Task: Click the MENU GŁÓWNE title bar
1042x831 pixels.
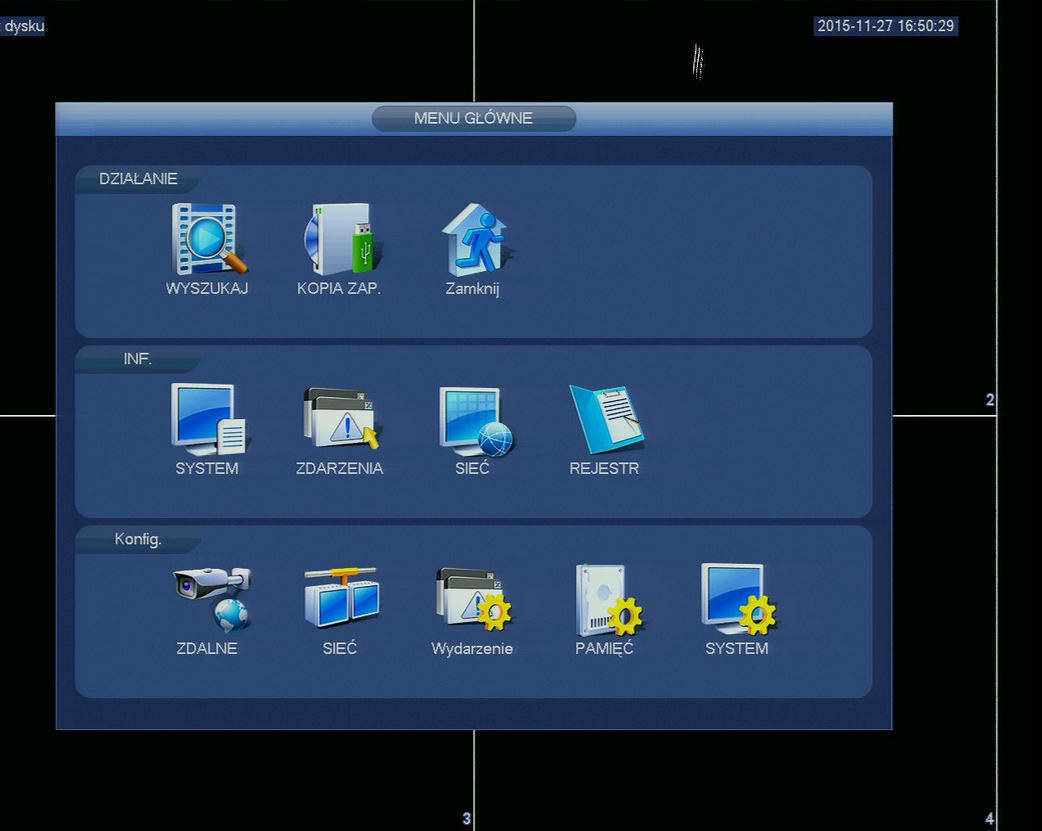Action: 473,118
